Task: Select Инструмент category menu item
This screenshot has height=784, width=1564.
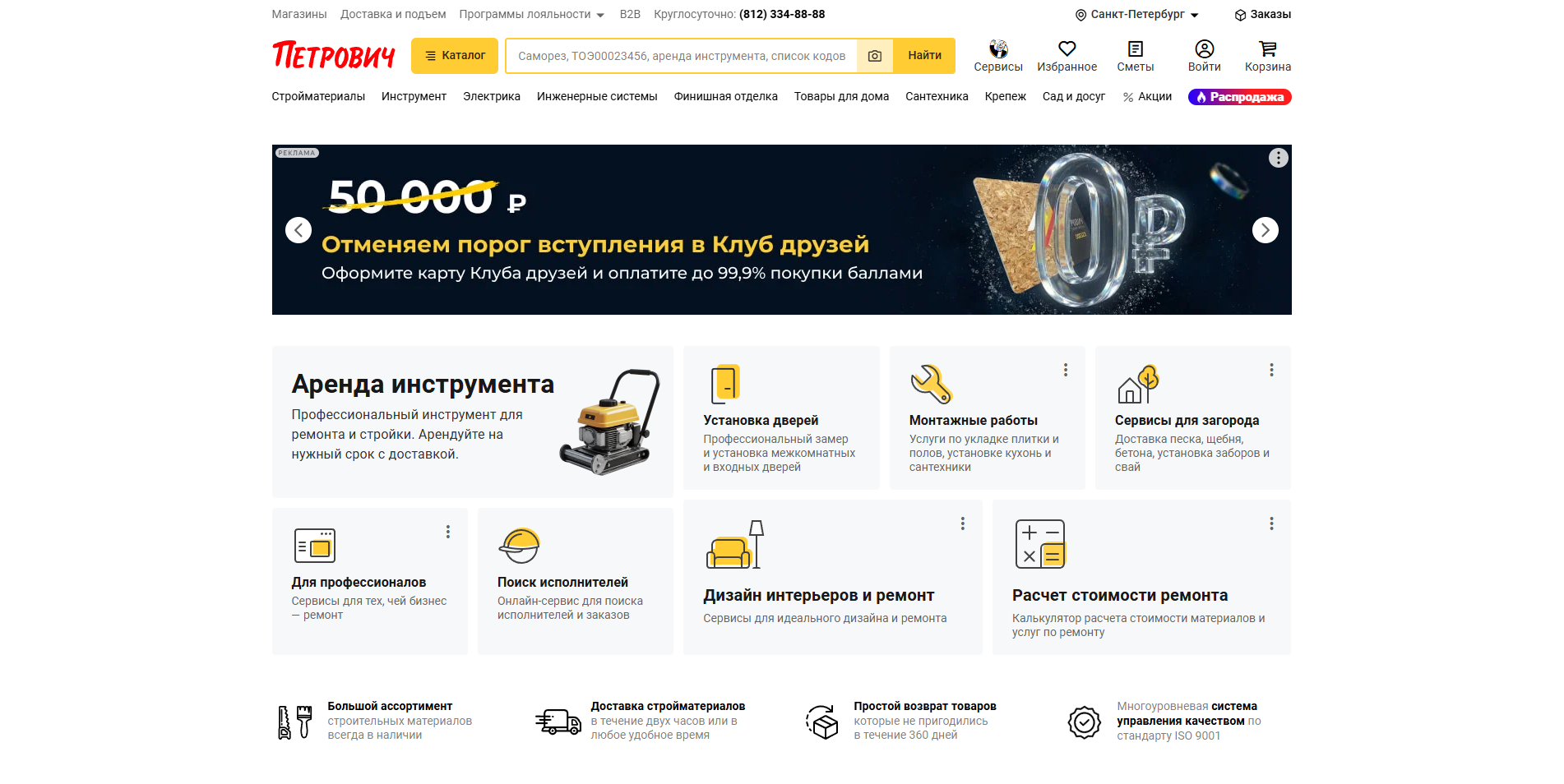Action: point(414,96)
